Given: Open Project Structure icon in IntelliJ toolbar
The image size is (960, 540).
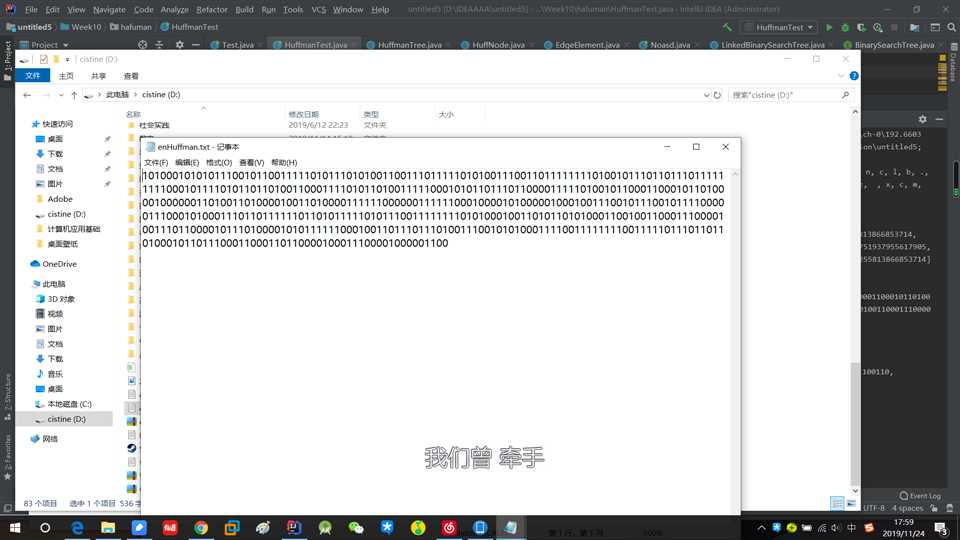Looking at the screenshot, I should pyautogui.click(x=914, y=28).
